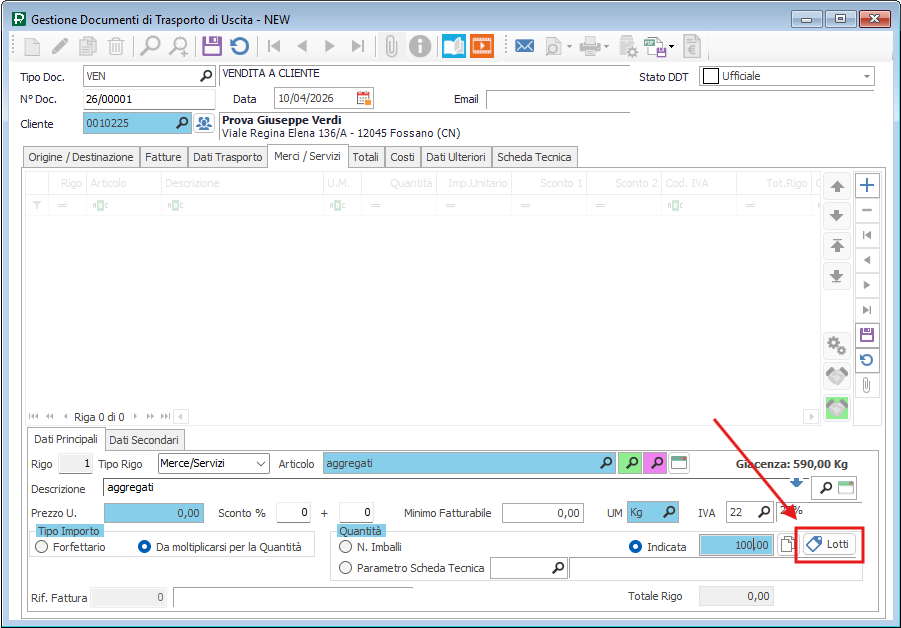
Task: Open the print icon dropdown arrow
Action: 607,46
